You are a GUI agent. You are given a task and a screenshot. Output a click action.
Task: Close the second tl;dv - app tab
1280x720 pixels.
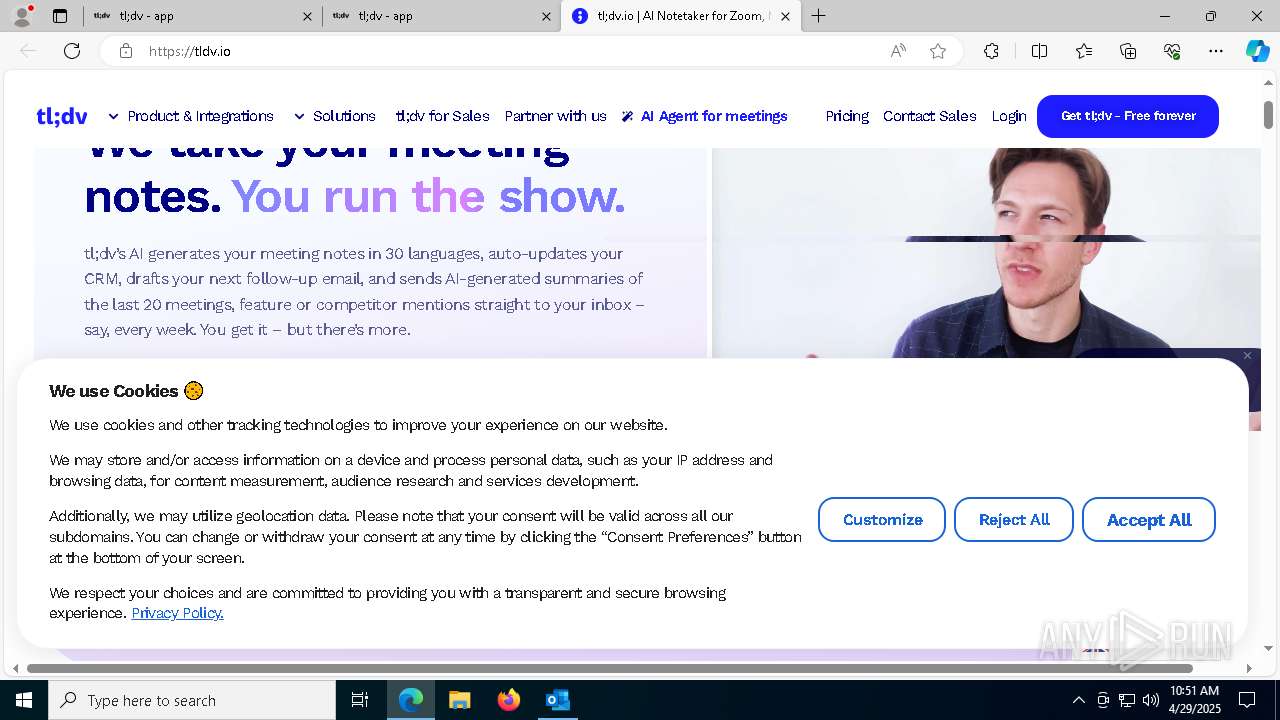tap(546, 16)
